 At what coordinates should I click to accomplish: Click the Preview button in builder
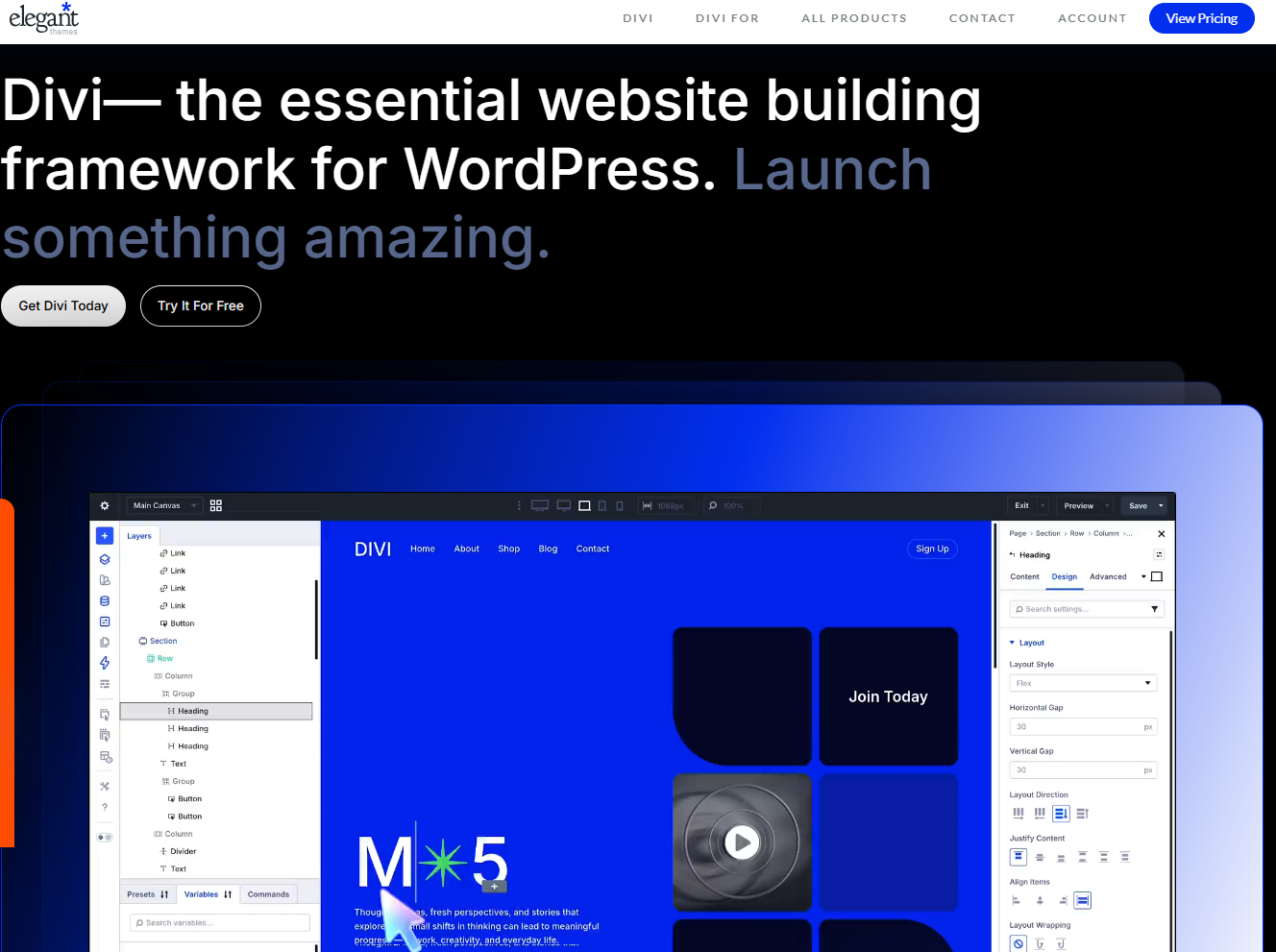tap(1079, 505)
